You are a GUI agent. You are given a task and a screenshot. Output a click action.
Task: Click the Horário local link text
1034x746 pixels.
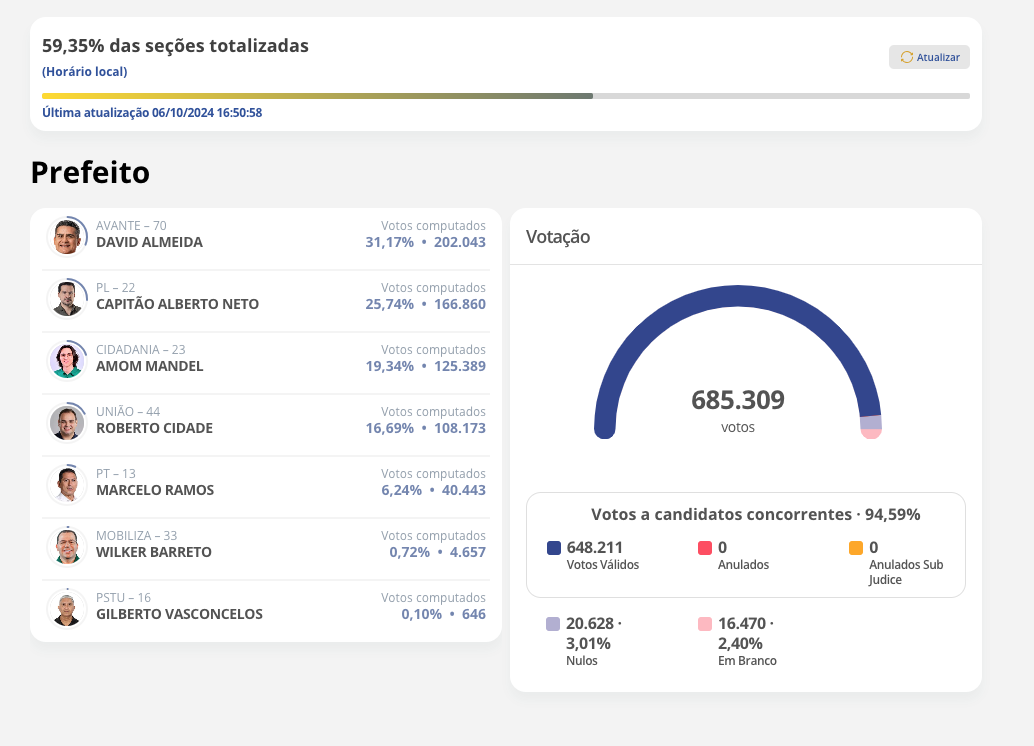point(84,72)
